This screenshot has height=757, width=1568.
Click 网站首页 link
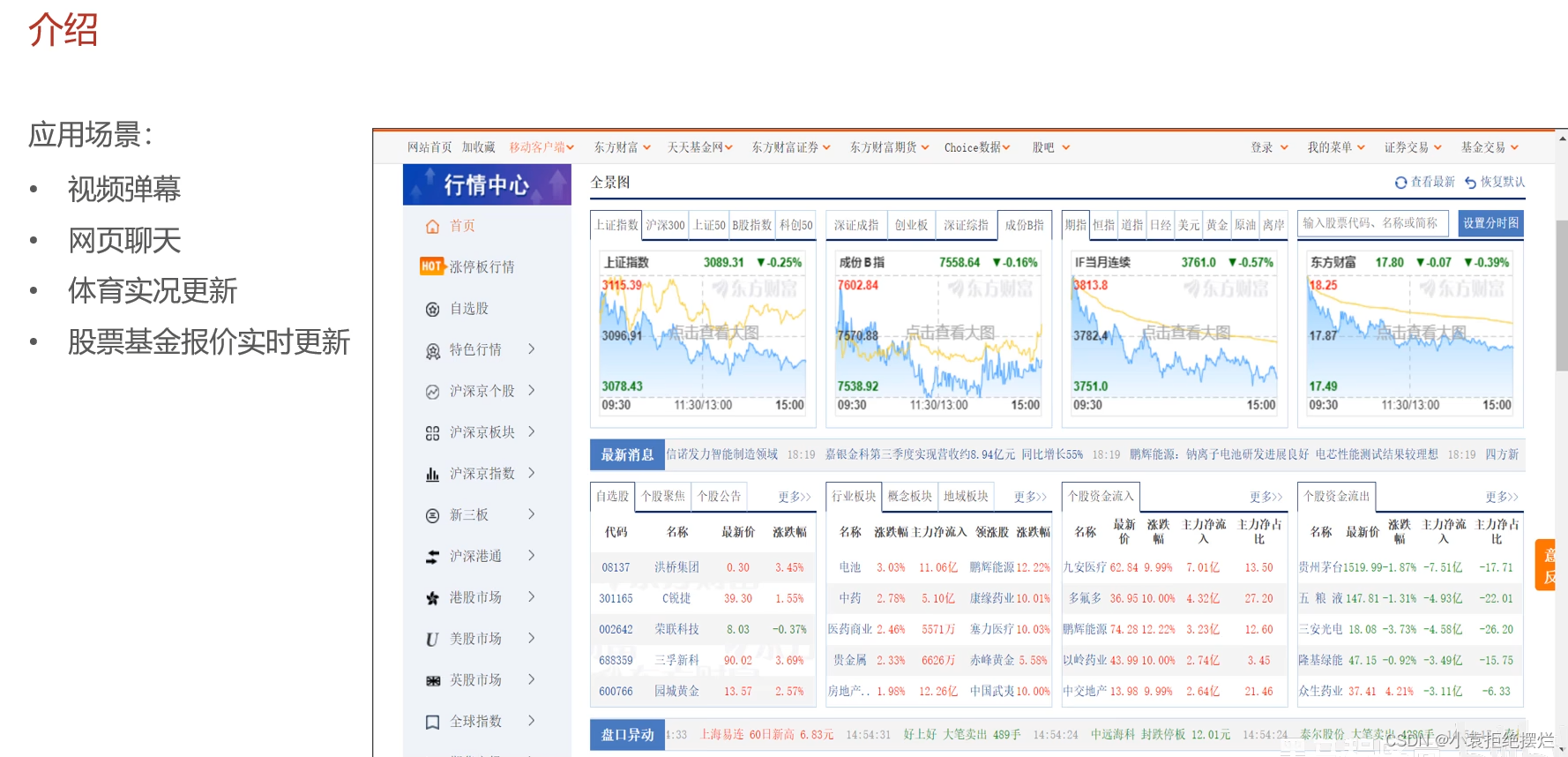429,147
